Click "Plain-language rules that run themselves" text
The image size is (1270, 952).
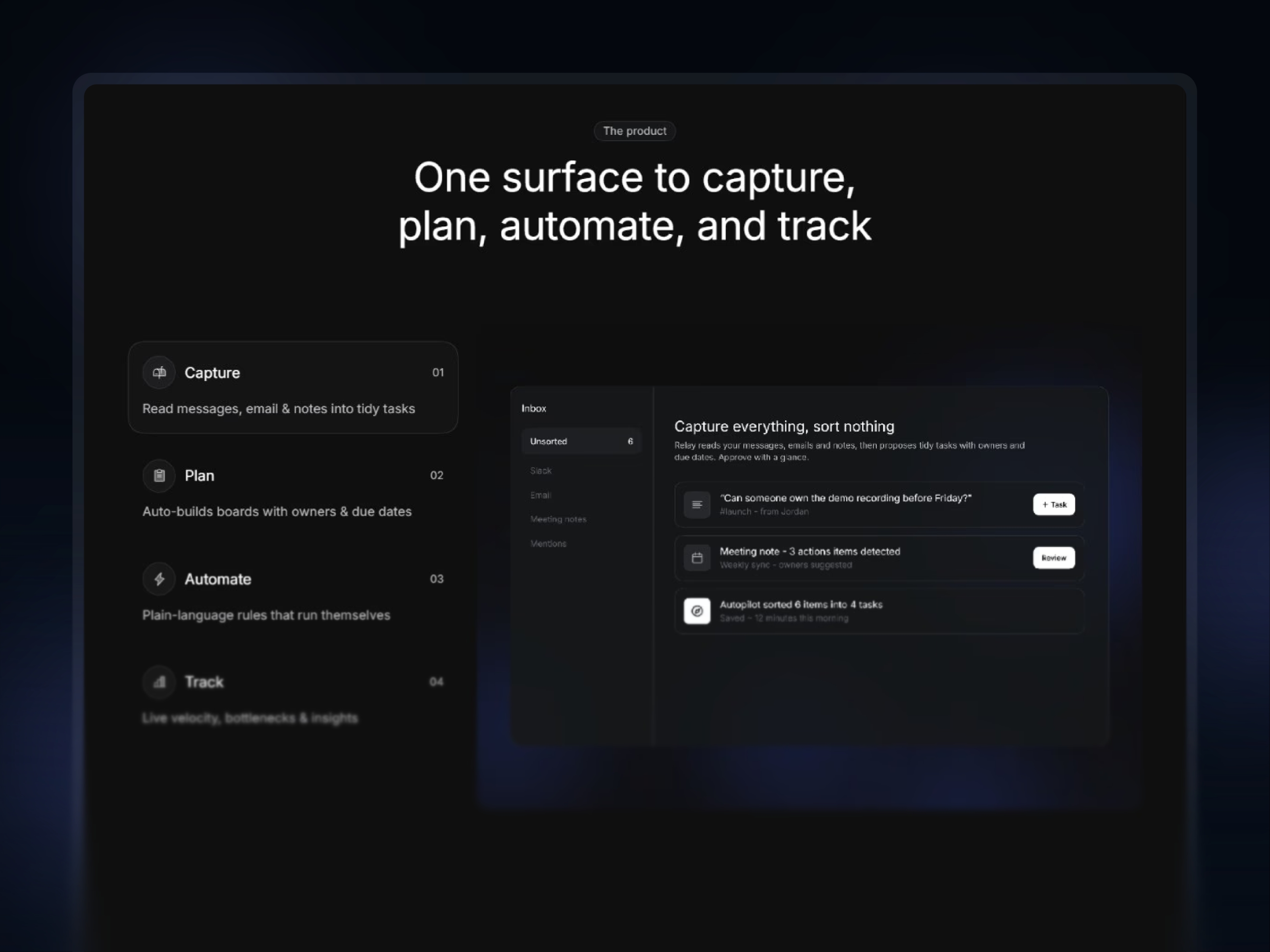266,615
